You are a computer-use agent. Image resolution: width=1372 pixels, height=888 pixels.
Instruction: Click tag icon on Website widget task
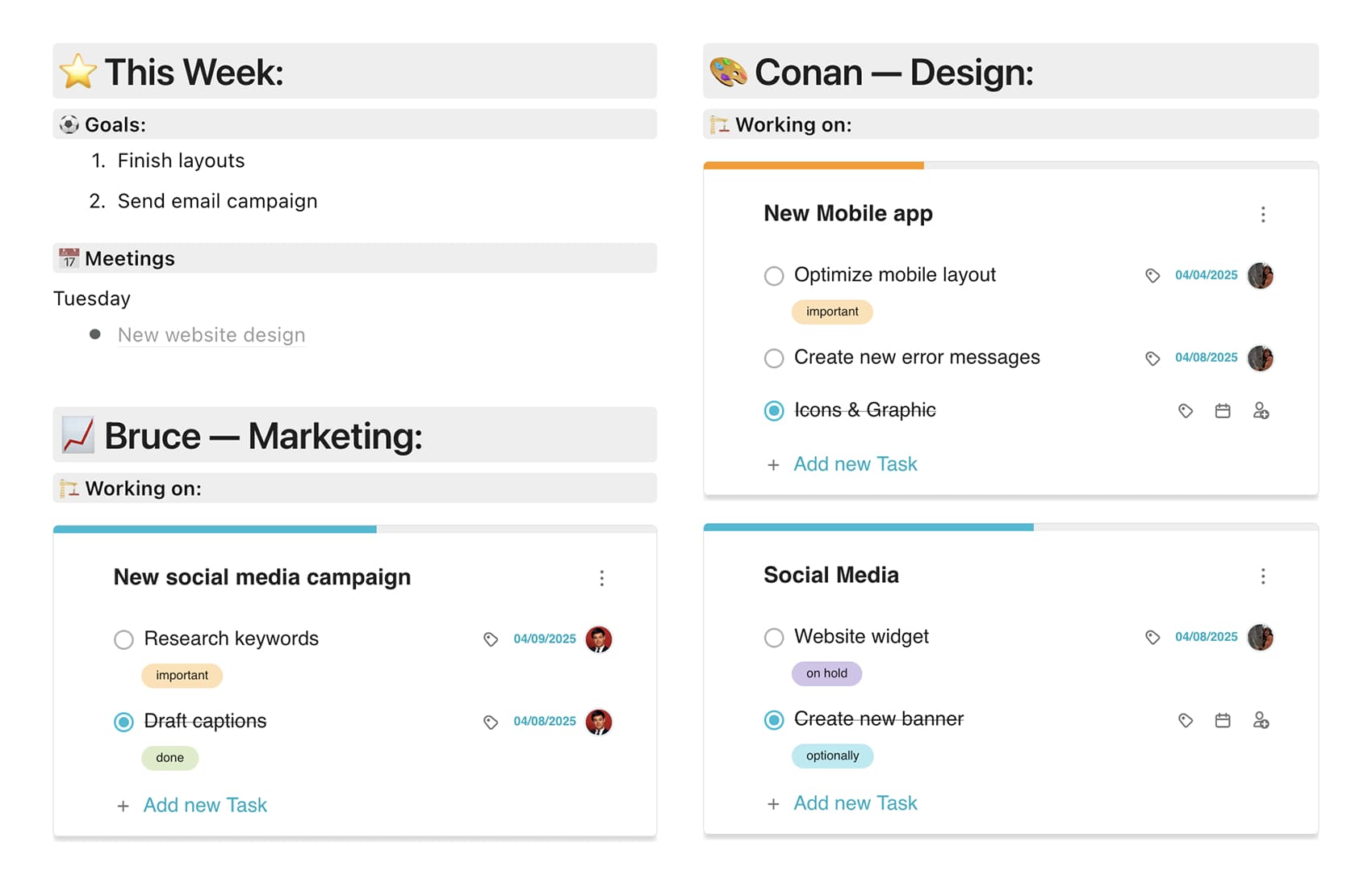pyautogui.click(x=1152, y=638)
